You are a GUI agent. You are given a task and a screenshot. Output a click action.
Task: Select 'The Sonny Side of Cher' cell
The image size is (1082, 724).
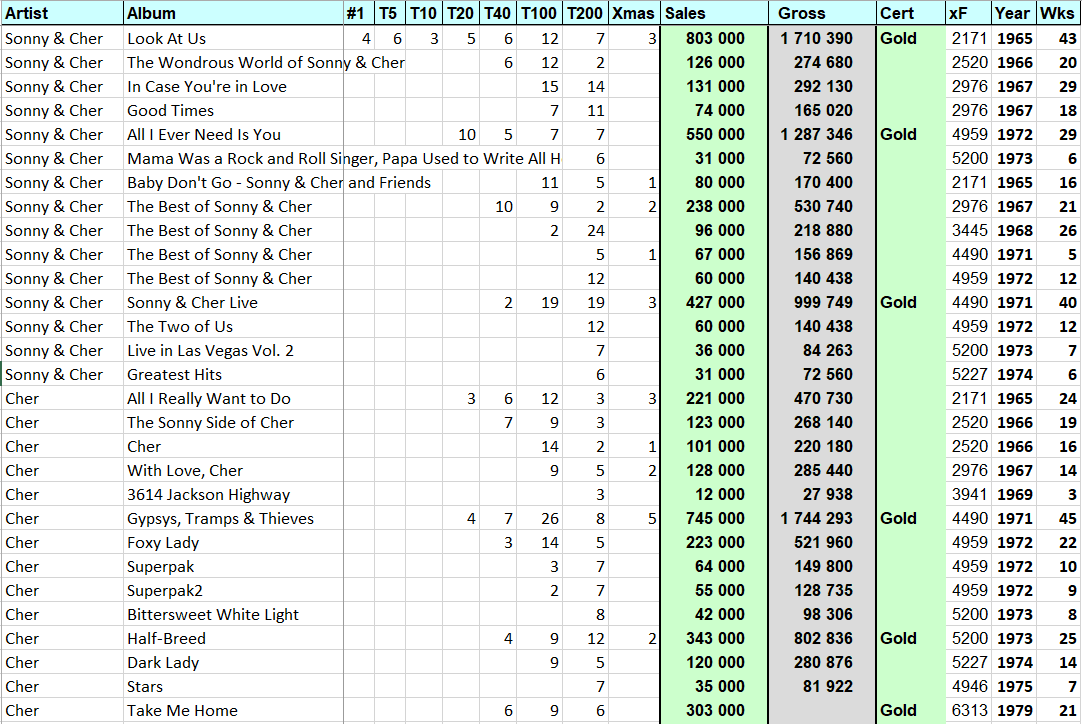click(233, 422)
